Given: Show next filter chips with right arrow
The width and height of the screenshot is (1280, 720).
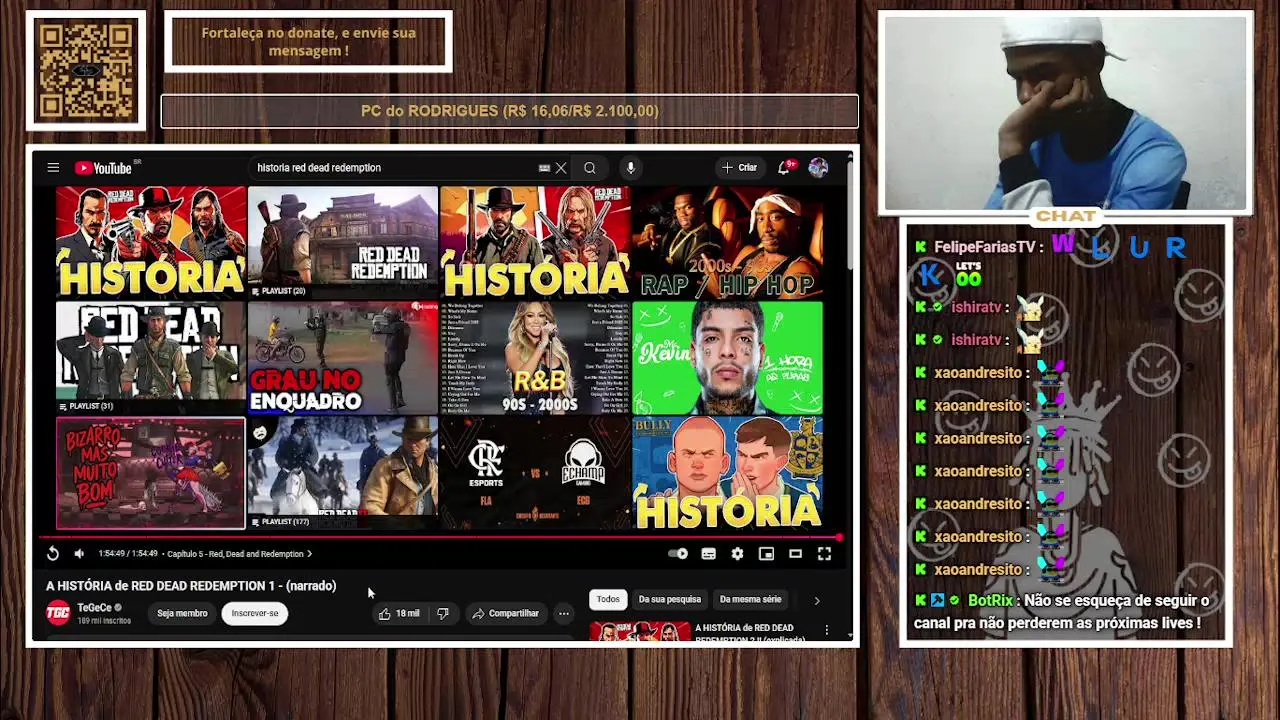Looking at the screenshot, I should pos(816,600).
